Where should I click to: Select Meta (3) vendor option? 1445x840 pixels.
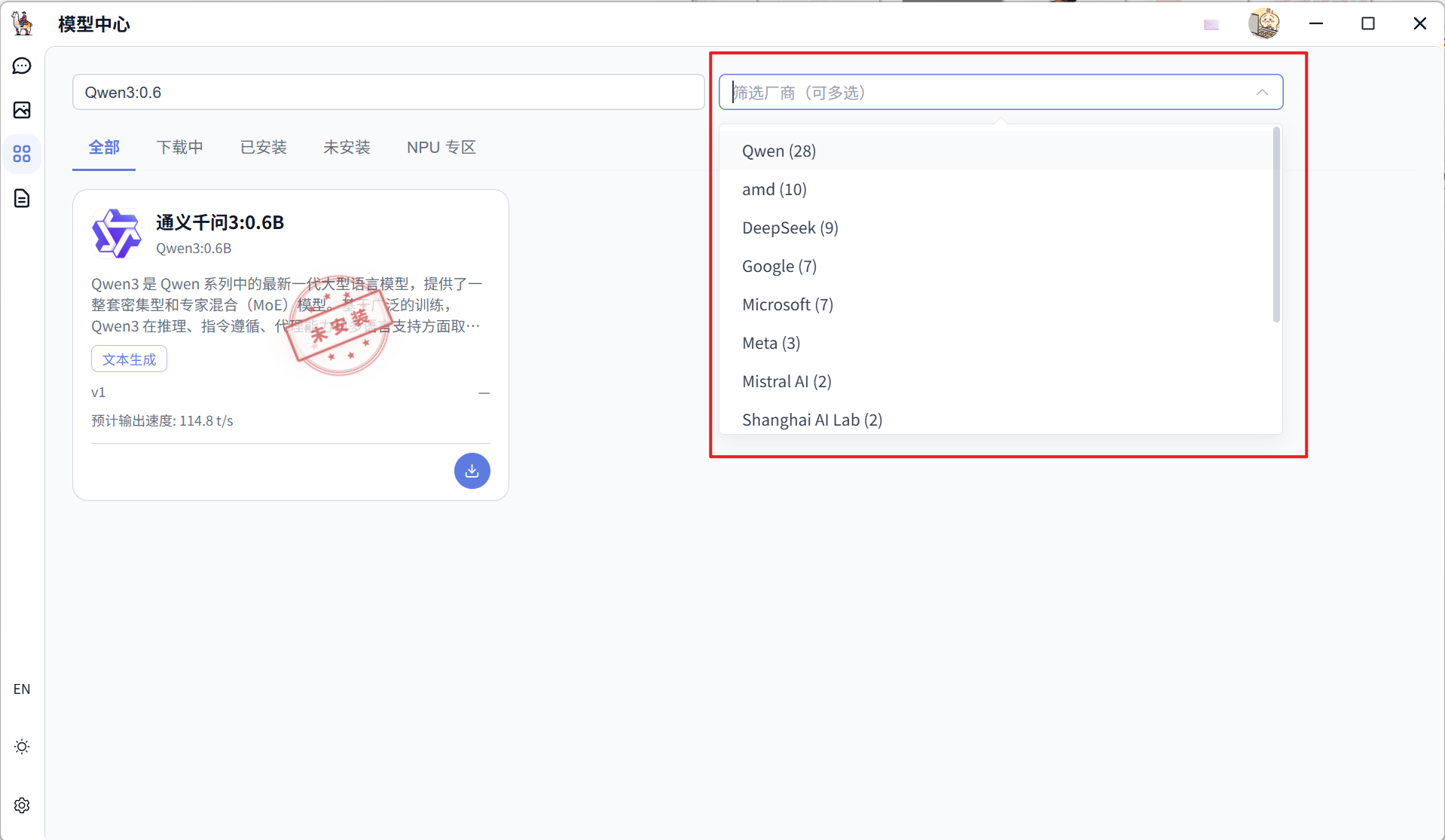996,343
